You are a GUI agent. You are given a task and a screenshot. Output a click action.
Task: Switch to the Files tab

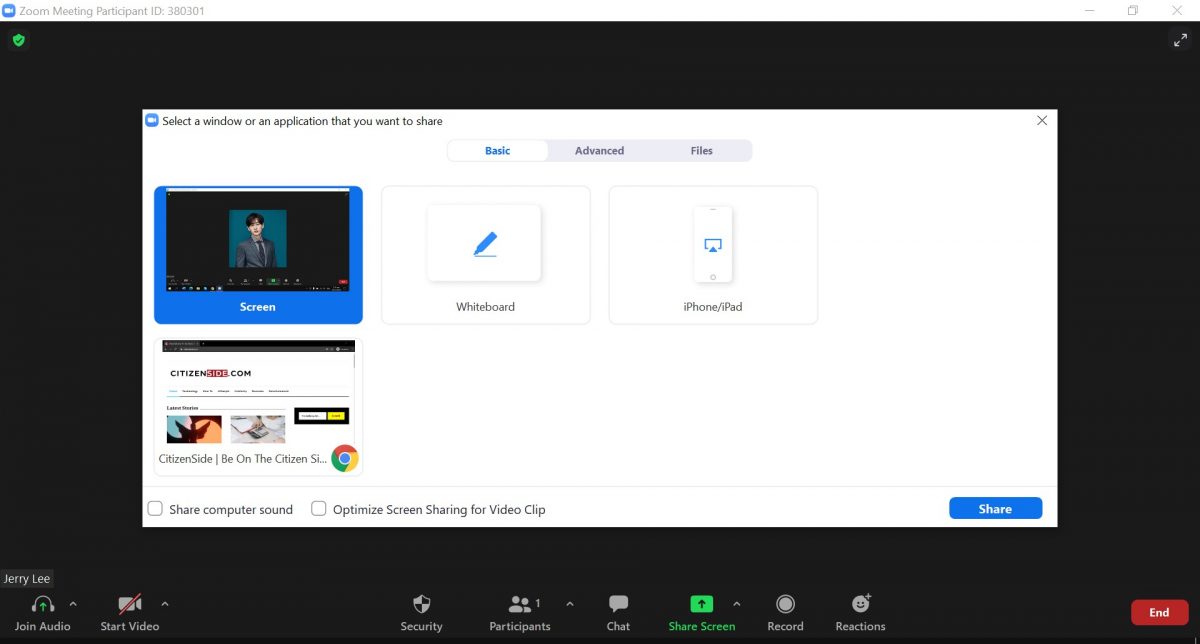(701, 151)
